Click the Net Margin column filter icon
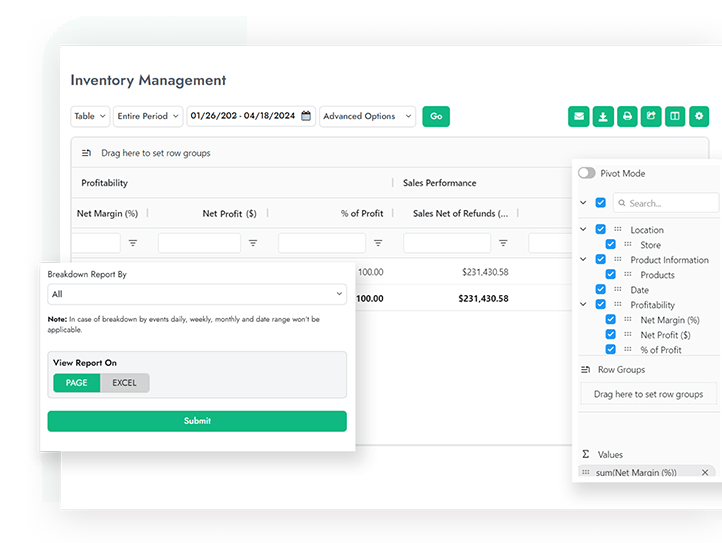Viewport: 722px width, 543px height. tap(133, 243)
